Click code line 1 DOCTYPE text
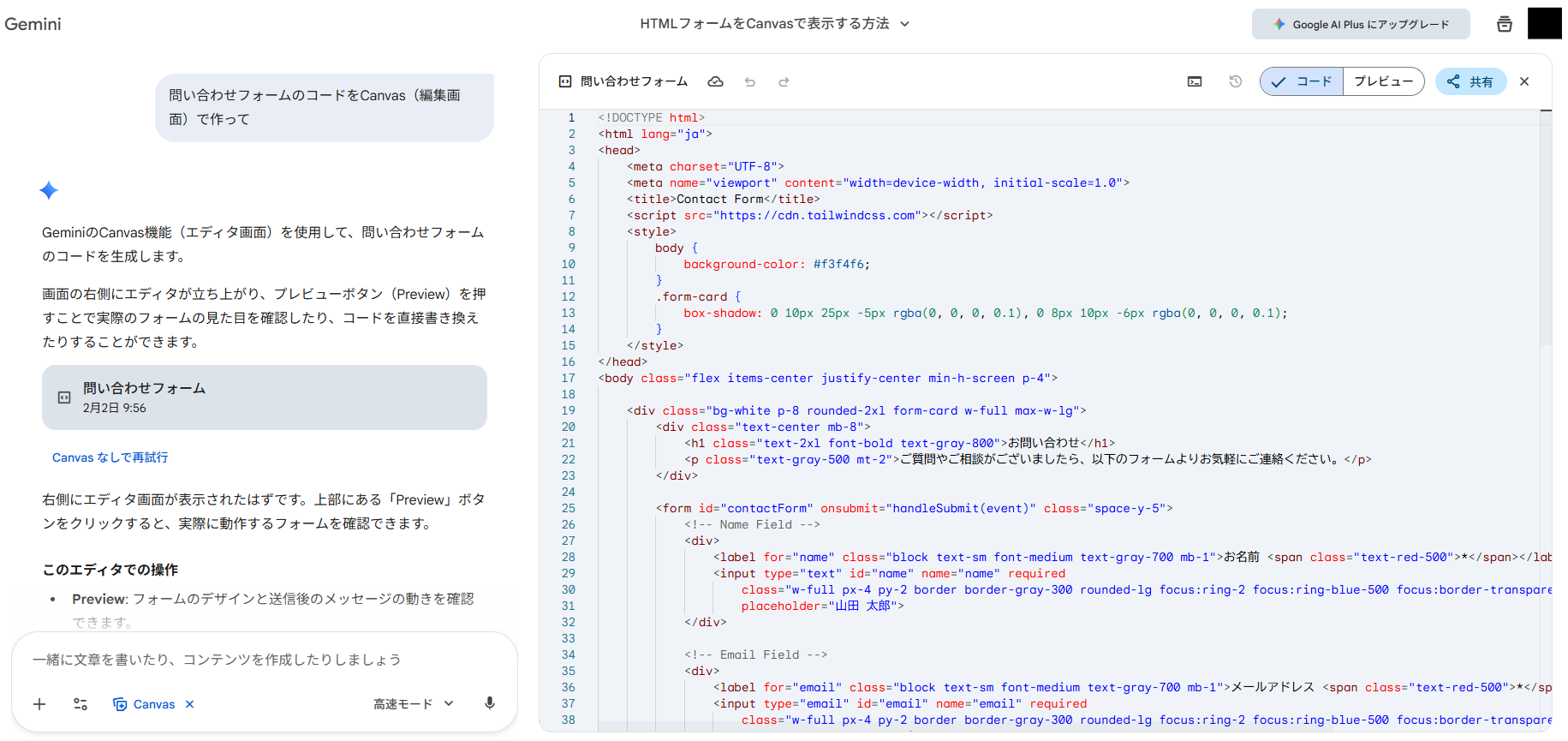Viewport: 1568px width, 741px height. (x=652, y=117)
